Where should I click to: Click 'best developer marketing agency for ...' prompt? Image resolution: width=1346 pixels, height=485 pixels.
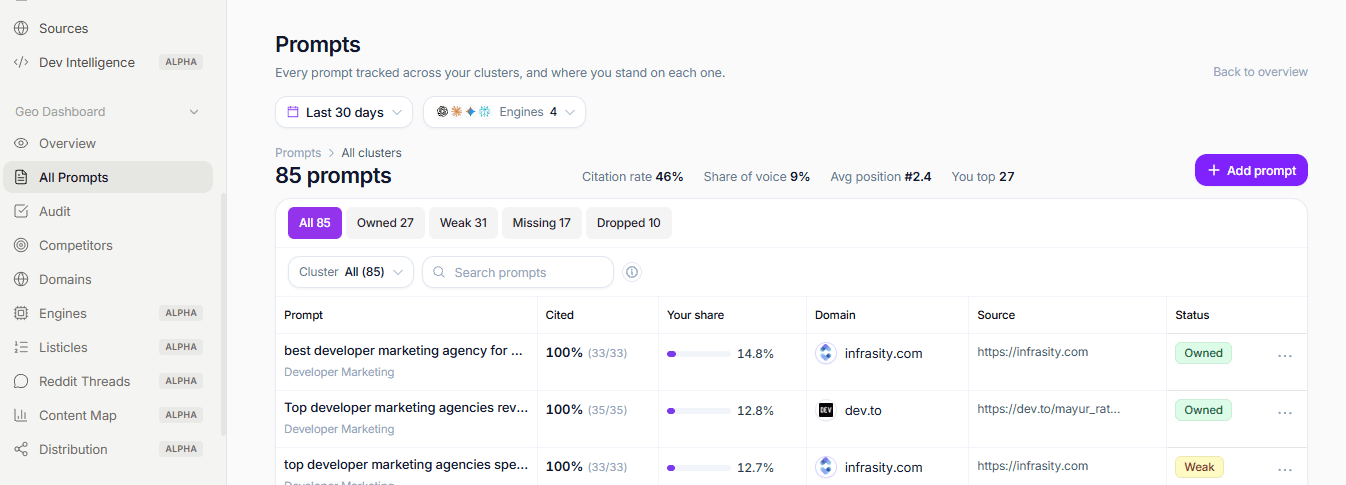click(404, 351)
